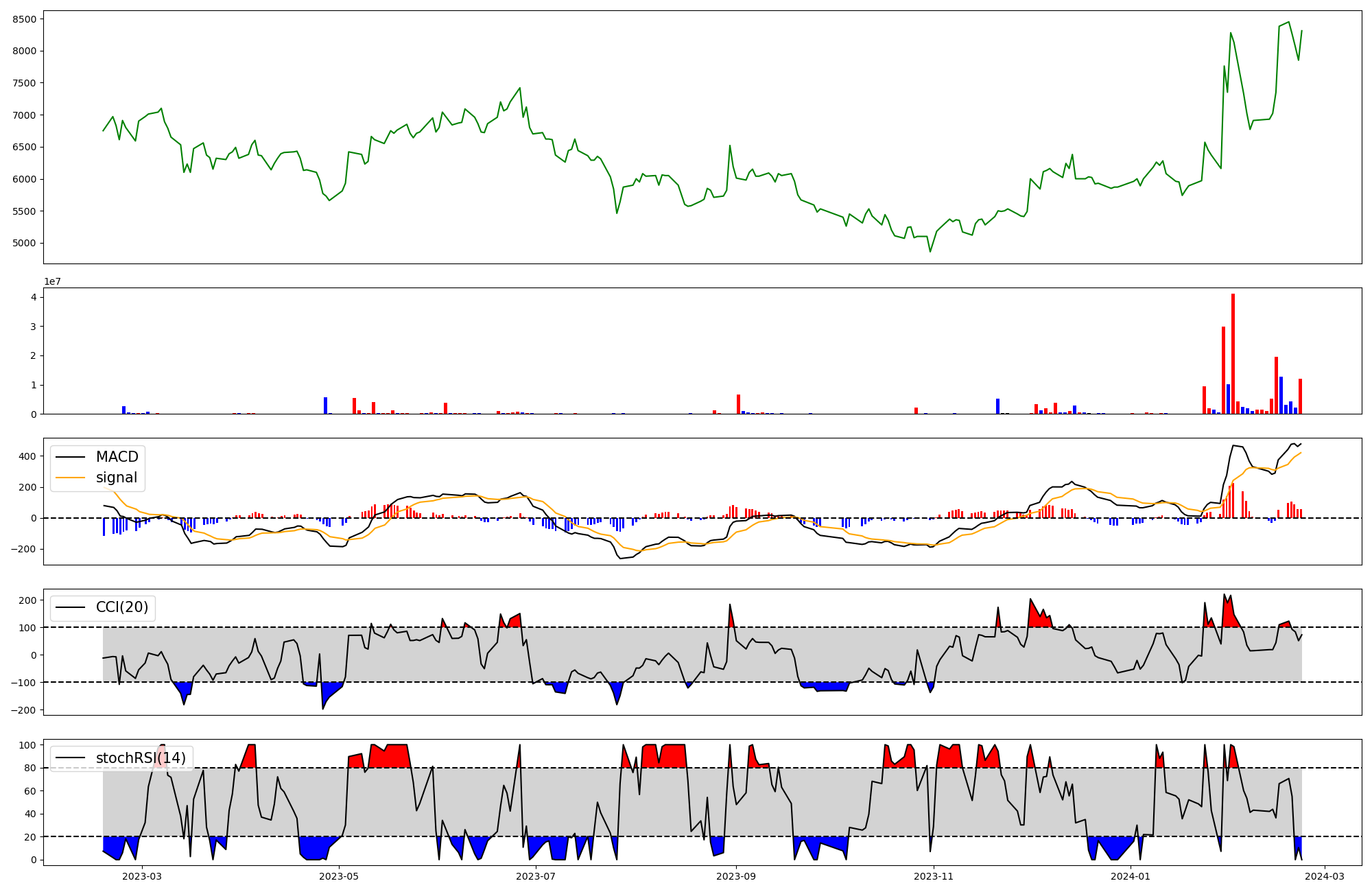Click the 2024-03 date tick label
This screenshot has width=1372, height=892.
1324,876
